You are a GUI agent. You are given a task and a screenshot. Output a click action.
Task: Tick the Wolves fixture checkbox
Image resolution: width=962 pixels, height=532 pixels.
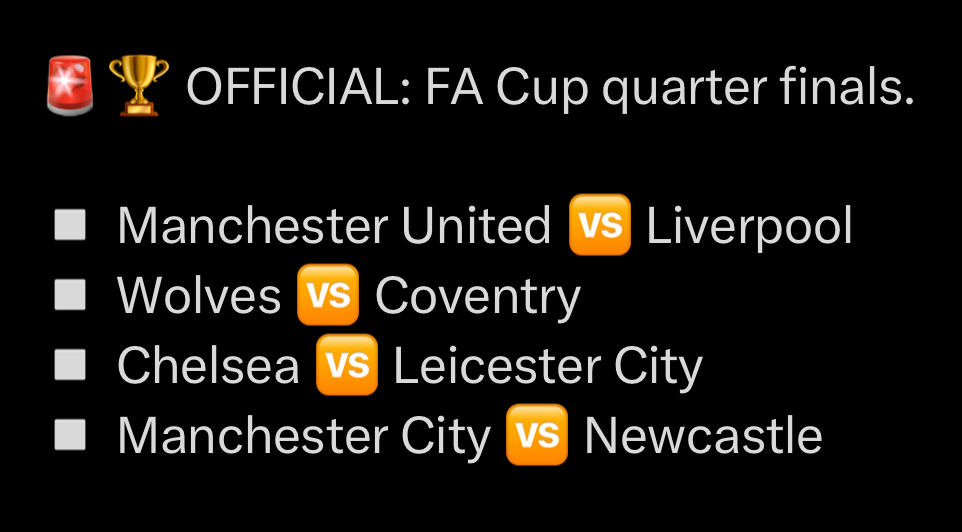coord(69,295)
